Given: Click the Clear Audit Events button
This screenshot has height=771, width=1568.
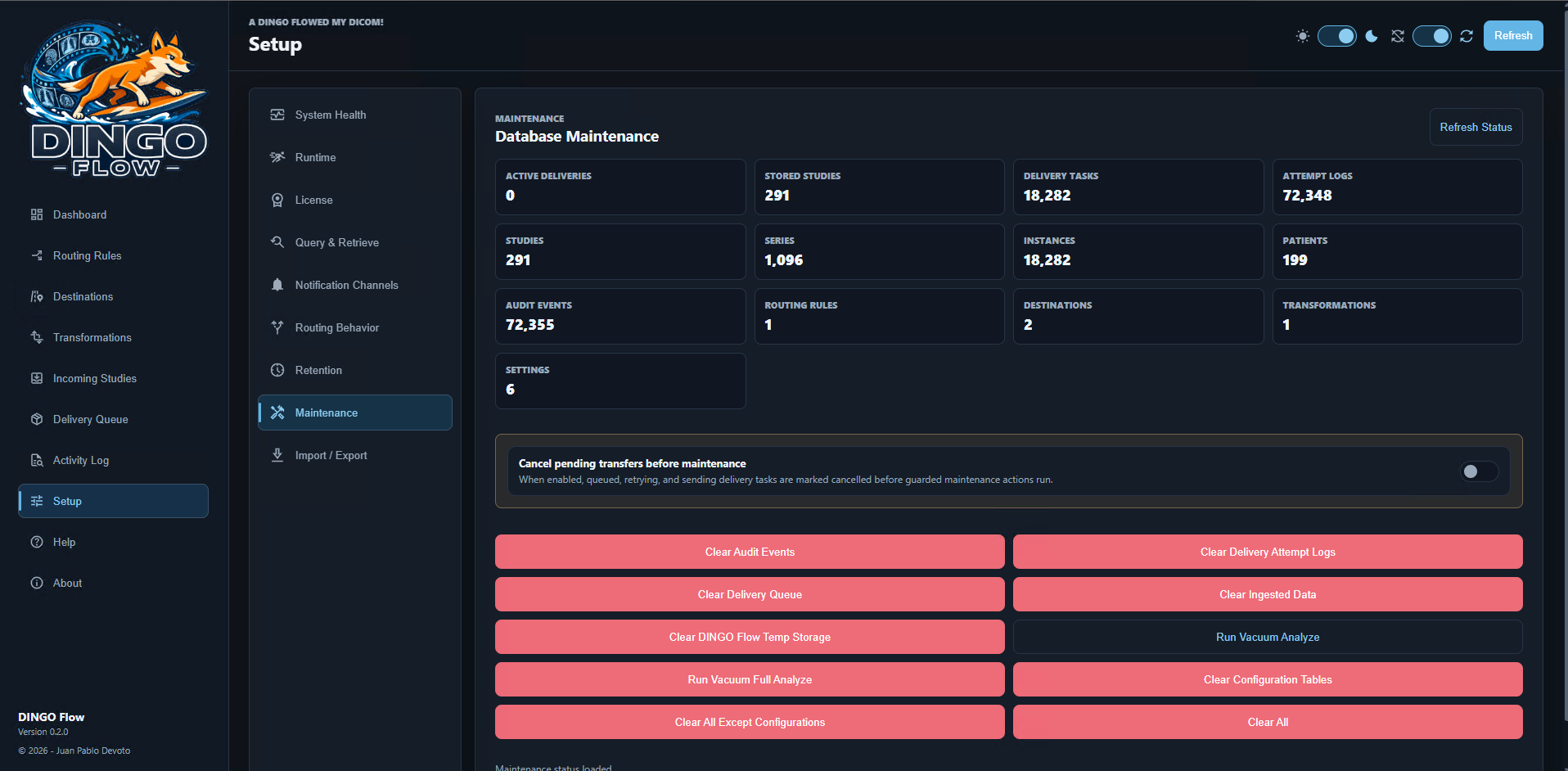Looking at the screenshot, I should 750,552.
